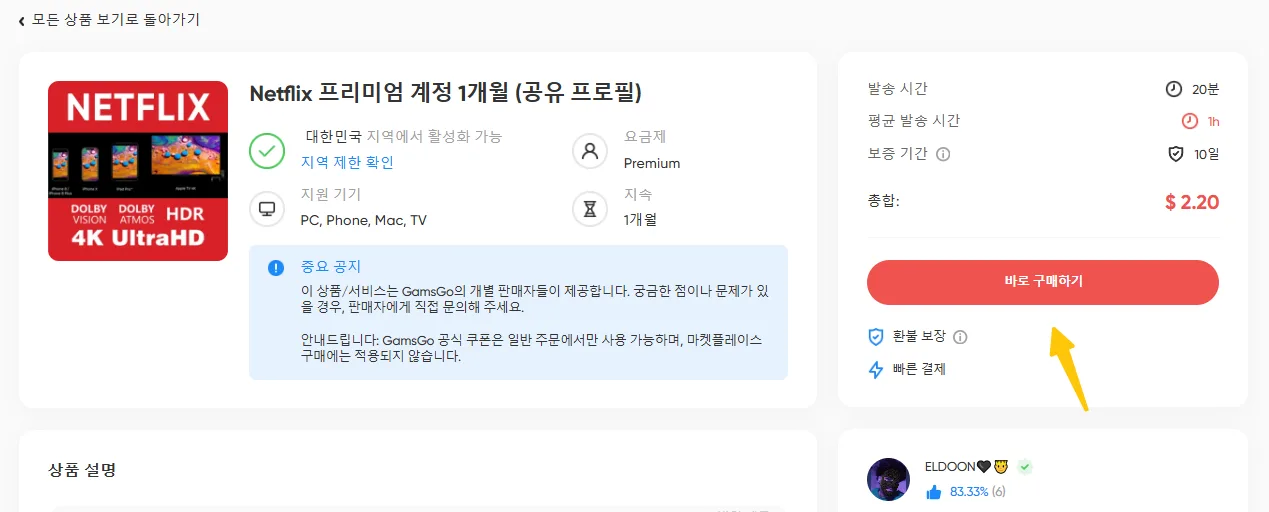
Task: Click the info icon beside 보증 기간
Action: click(943, 154)
